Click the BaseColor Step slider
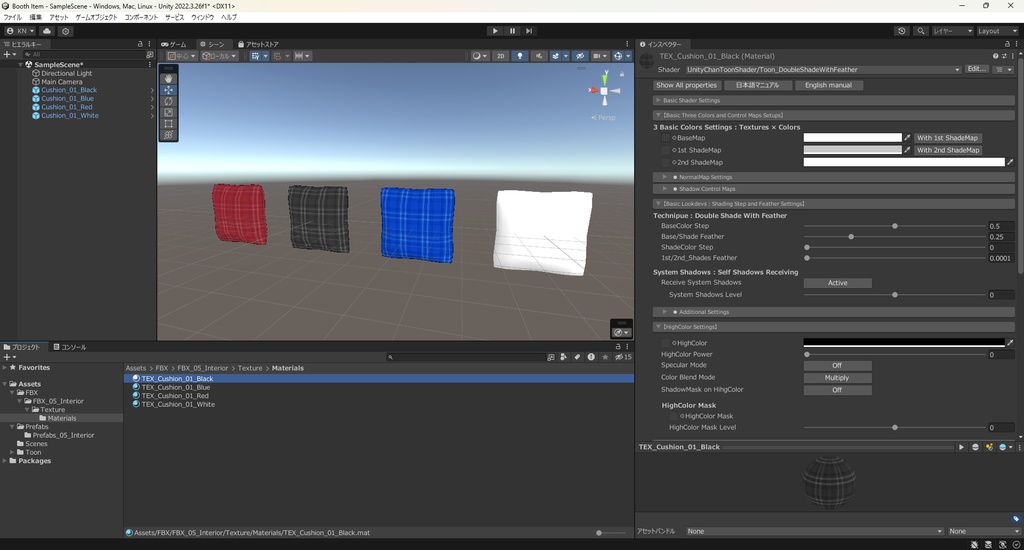1024x550 pixels. (x=895, y=226)
